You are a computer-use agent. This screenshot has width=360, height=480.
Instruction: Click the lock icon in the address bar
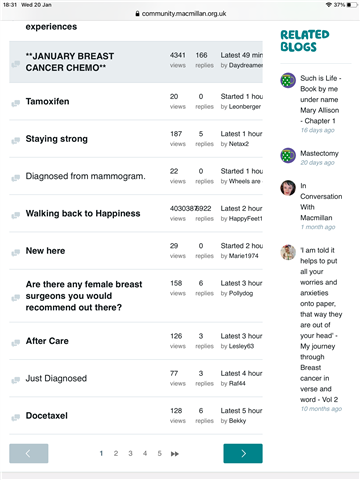click(137, 14)
